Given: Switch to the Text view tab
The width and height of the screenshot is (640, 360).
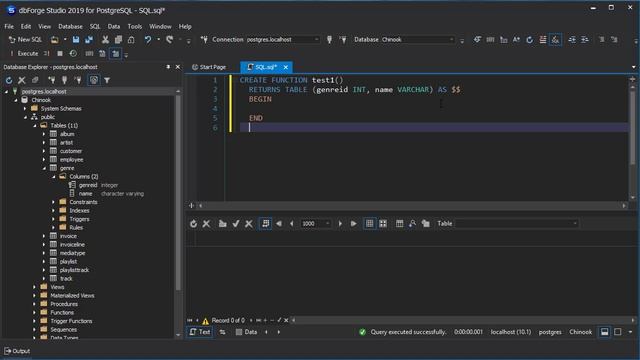Looking at the screenshot, I should tap(200, 332).
